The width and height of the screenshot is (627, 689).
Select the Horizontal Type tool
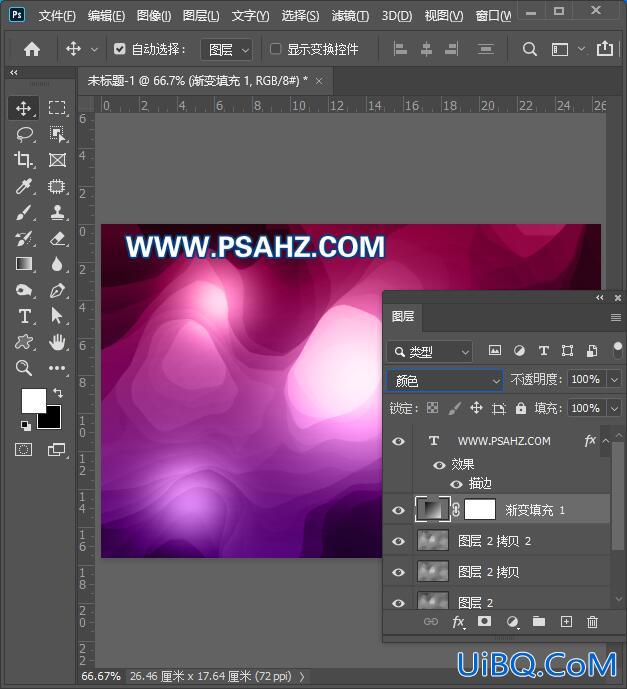pyautogui.click(x=24, y=316)
